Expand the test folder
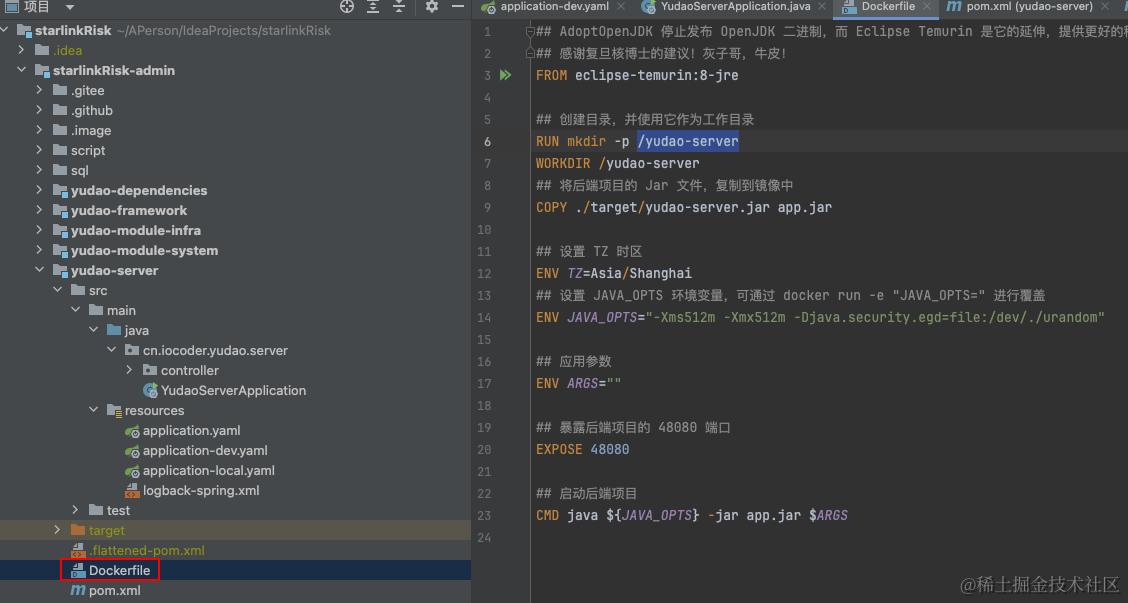This screenshot has height=603, width=1128. tap(76, 510)
